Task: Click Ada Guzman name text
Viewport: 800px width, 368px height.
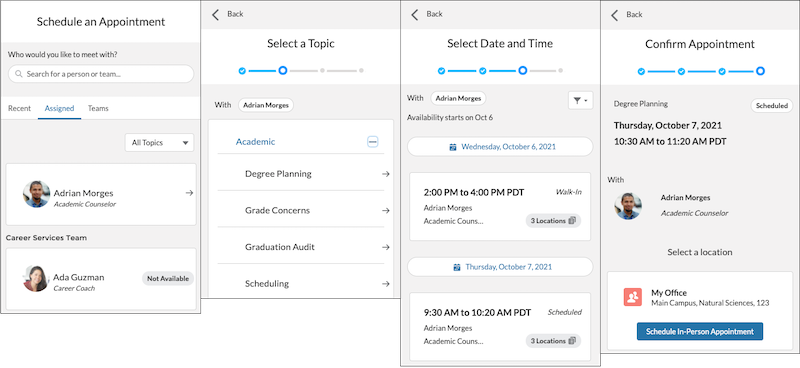Action: 79,277
